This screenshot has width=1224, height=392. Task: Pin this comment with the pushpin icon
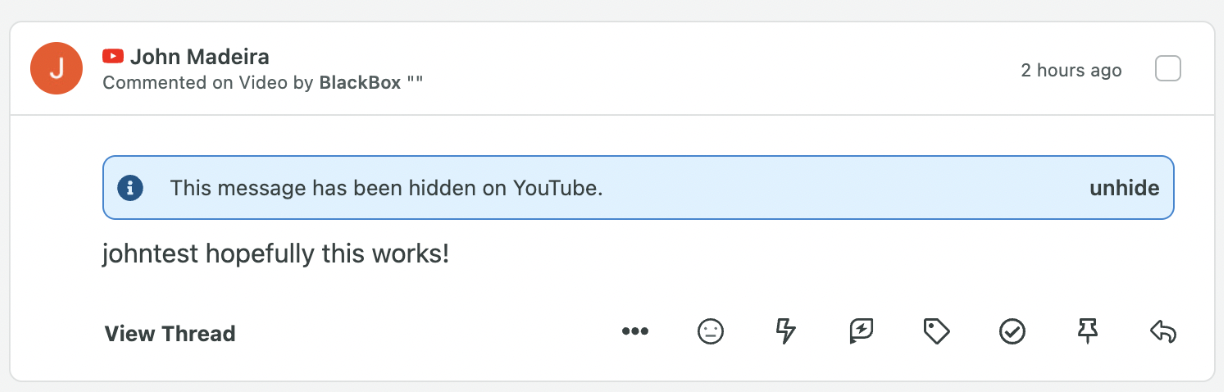[x=1088, y=332]
